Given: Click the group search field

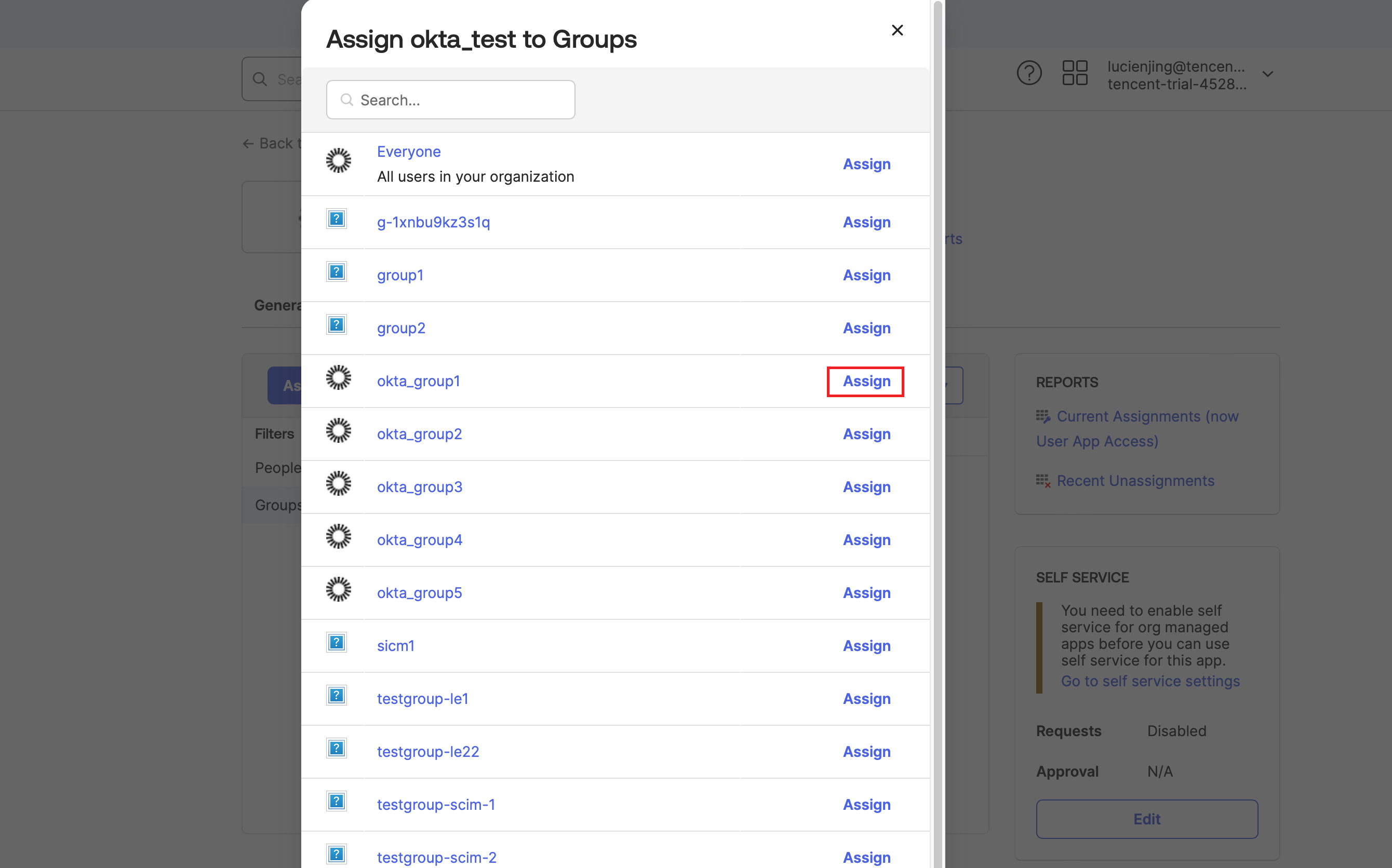Looking at the screenshot, I should click(x=451, y=101).
